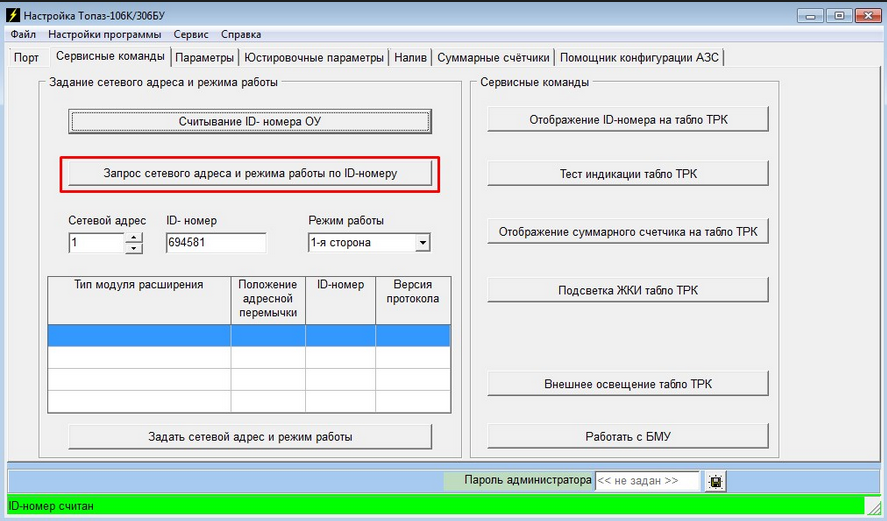Click Считывание ID-номера ОУ button
The width and height of the screenshot is (887, 521).
(x=250, y=122)
